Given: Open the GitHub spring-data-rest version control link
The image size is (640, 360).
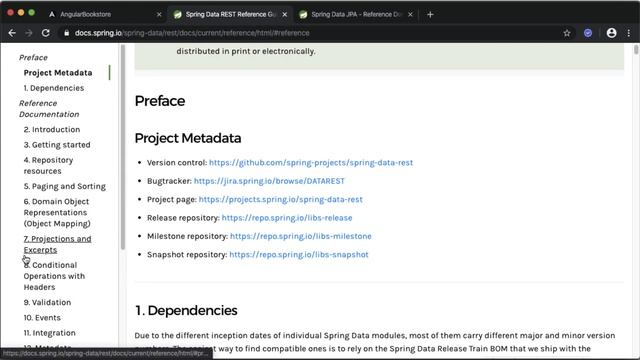Looking at the screenshot, I should [x=311, y=162].
